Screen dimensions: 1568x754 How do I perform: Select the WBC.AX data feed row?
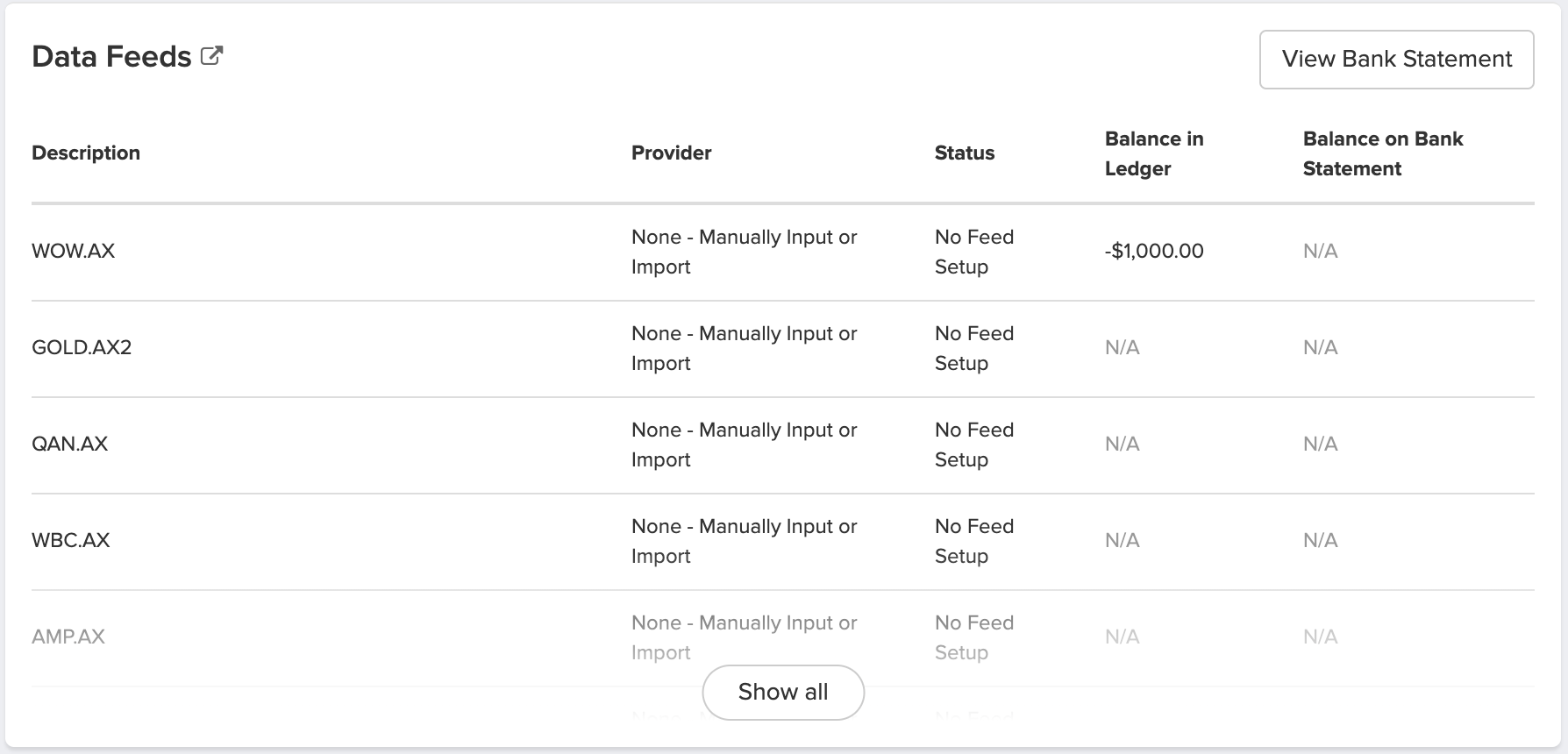pos(70,540)
